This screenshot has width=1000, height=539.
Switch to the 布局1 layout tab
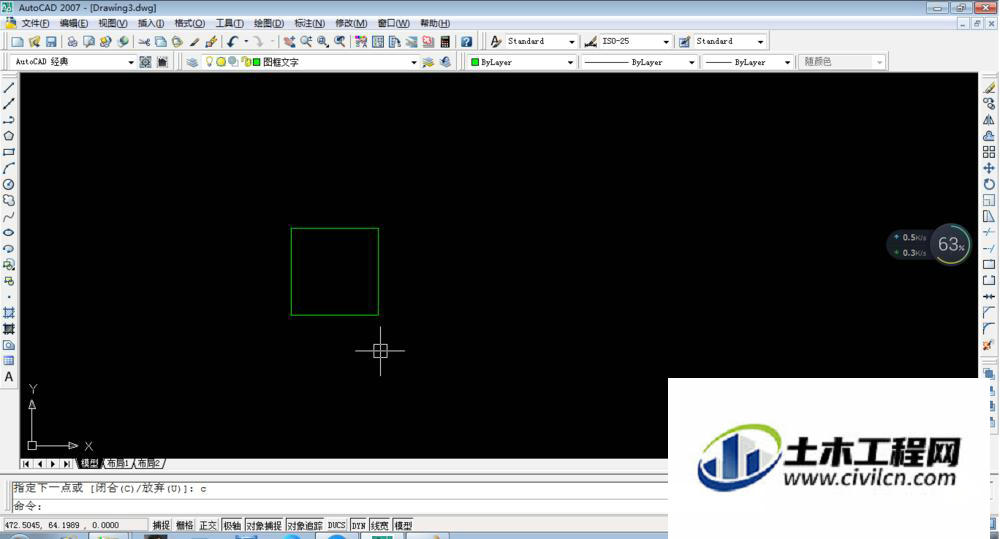pos(118,463)
